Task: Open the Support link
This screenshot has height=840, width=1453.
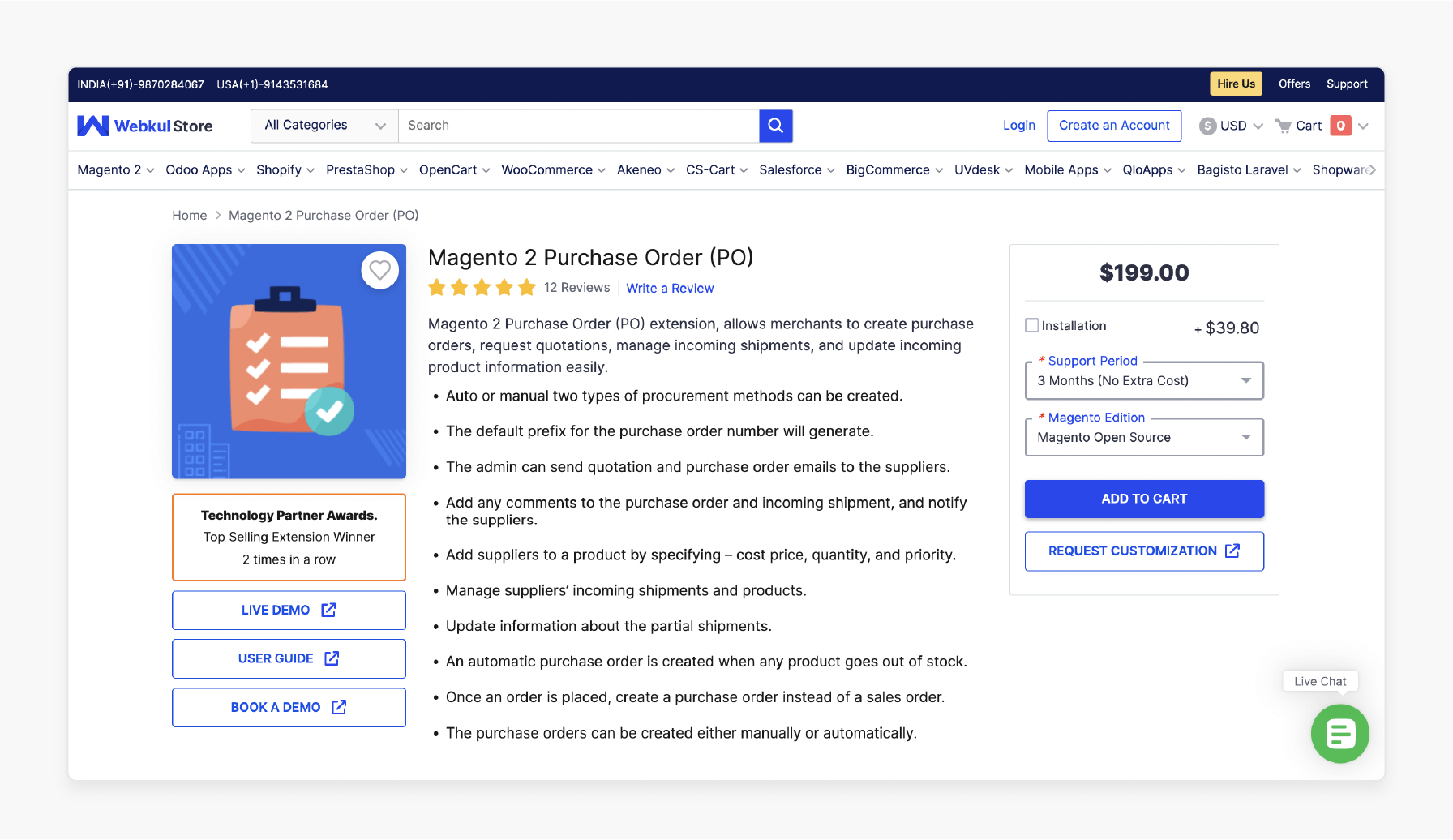Action: pyautogui.click(x=1347, y=84)
